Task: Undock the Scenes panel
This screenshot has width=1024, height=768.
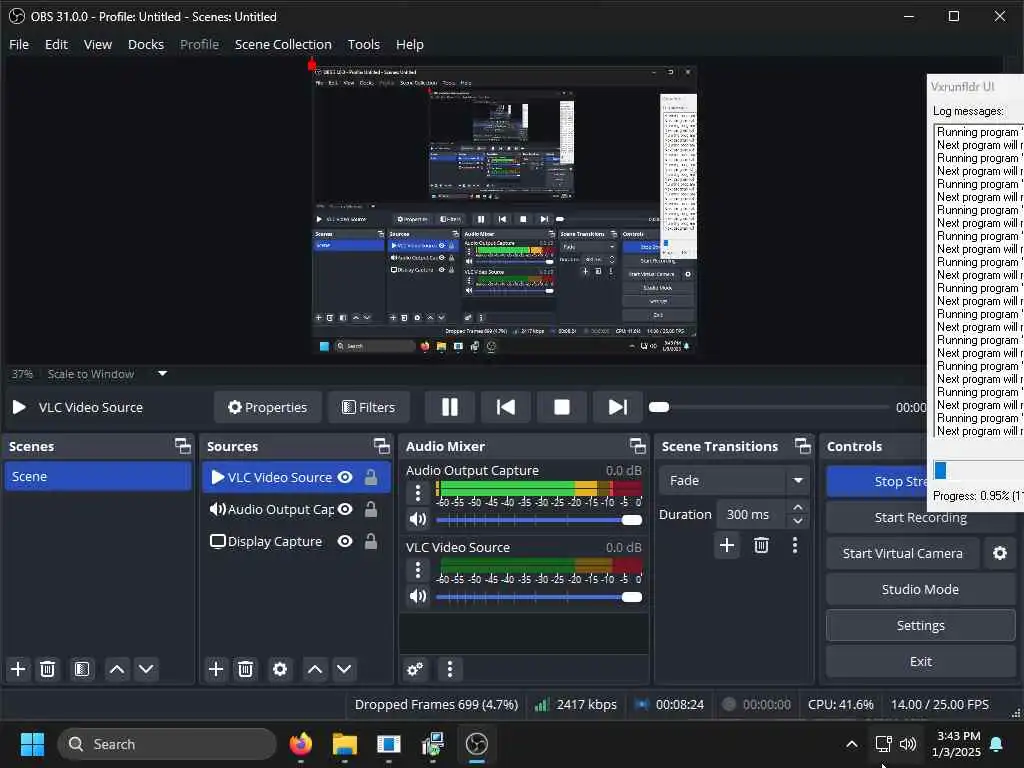Action: pyautogui.click(x=183, y=446)
